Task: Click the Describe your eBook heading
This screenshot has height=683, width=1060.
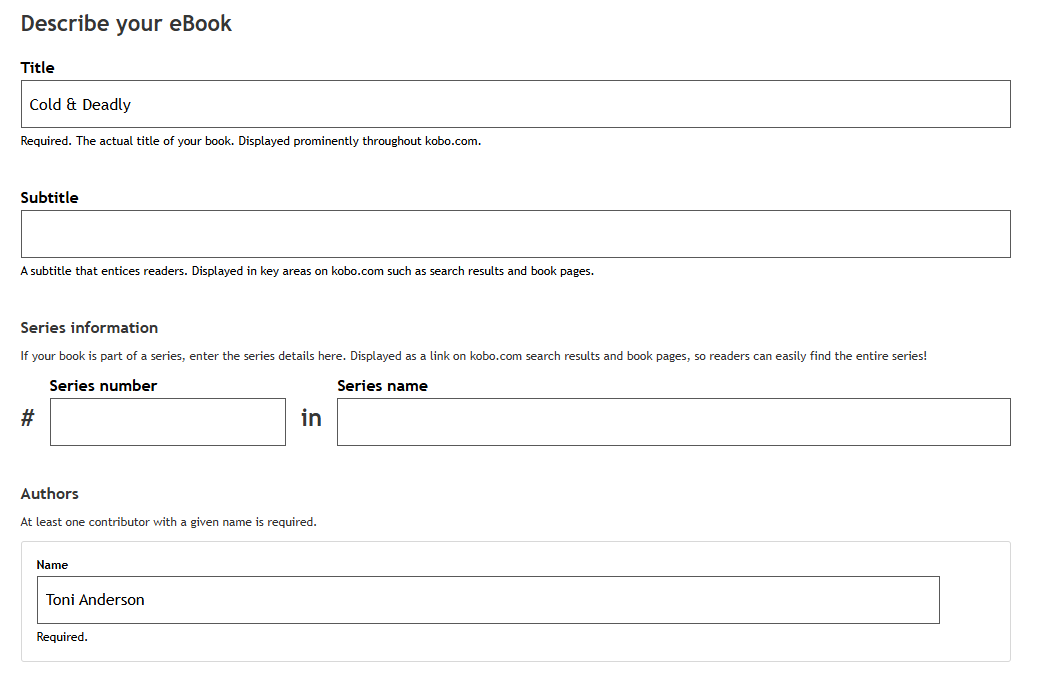Action: point(126,23)
